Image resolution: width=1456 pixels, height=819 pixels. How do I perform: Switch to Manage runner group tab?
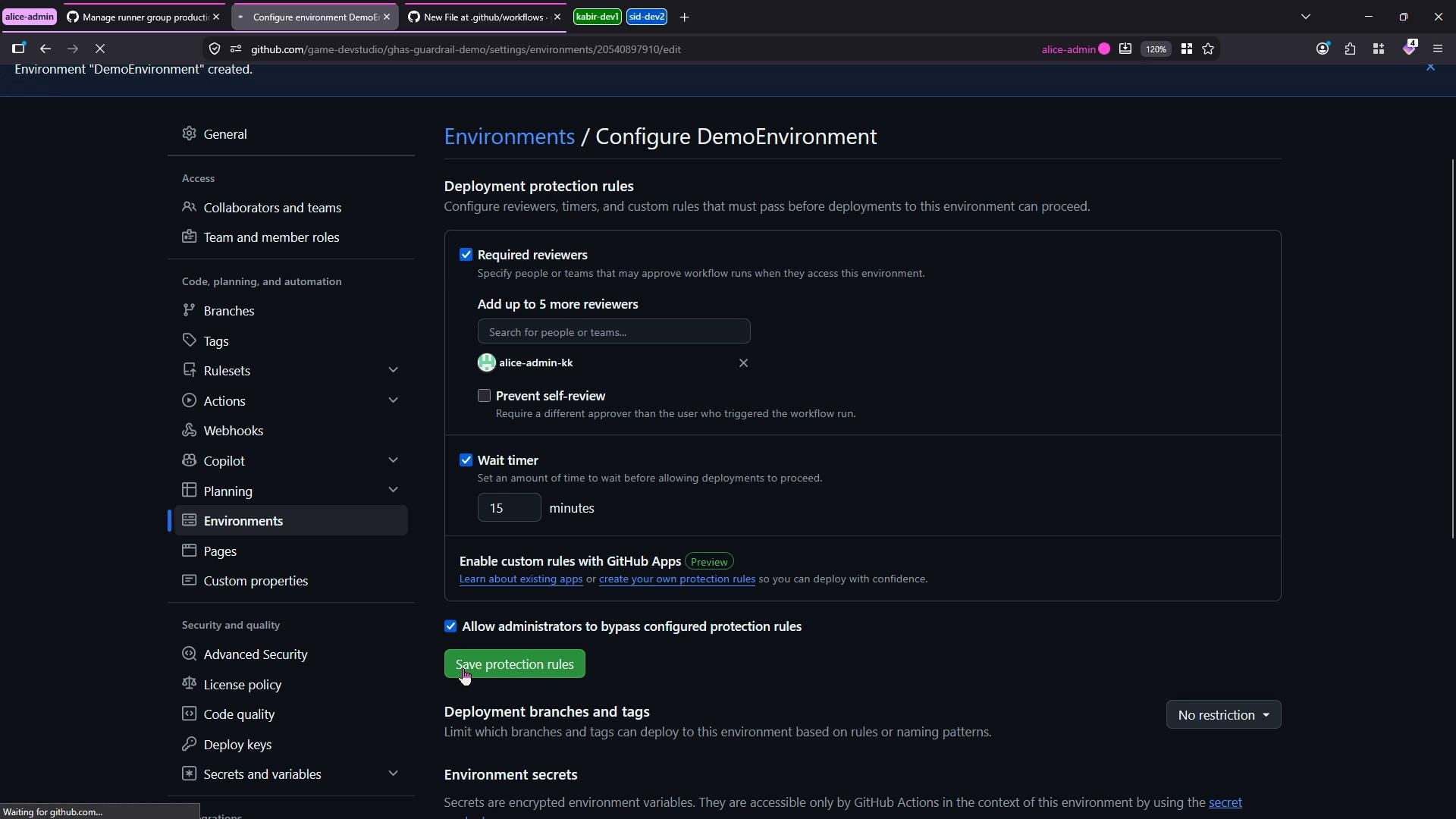(x=143, y=17)
